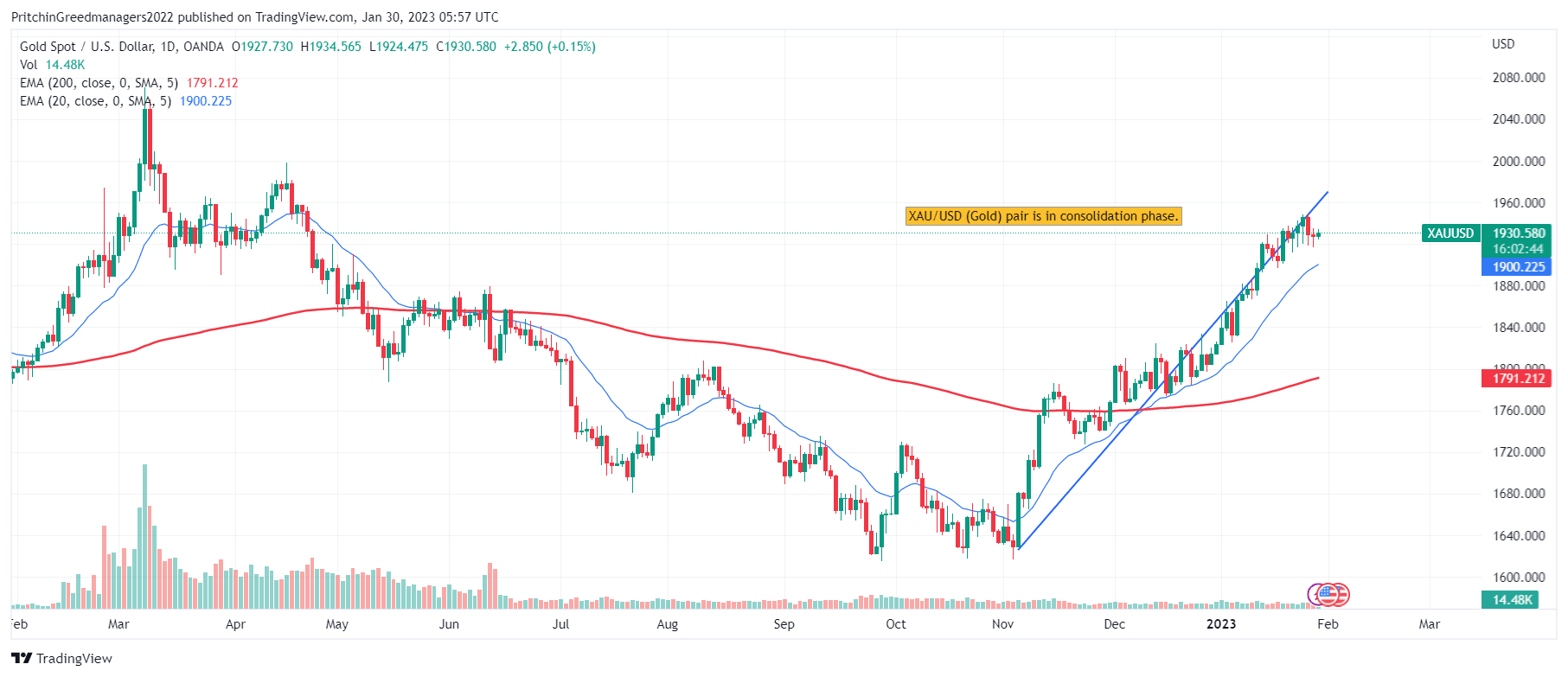Screen dimensions: 1568x677
Task: Click the 1840.000 price axis value
Action: tap(1519, 328)
